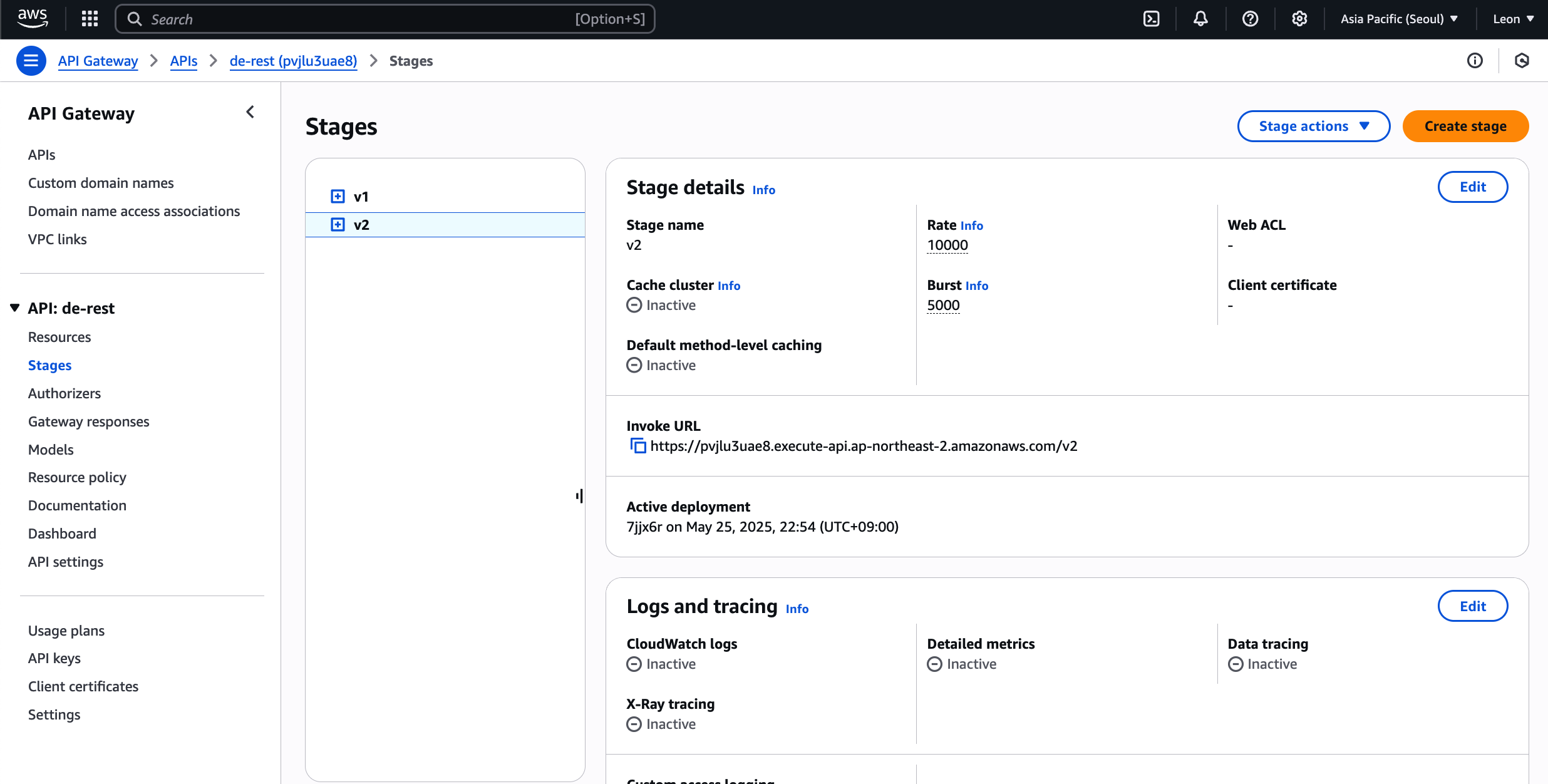Click the AWS logo home icon
This screenshot has height=784, width=1548.
click(33, 19)
